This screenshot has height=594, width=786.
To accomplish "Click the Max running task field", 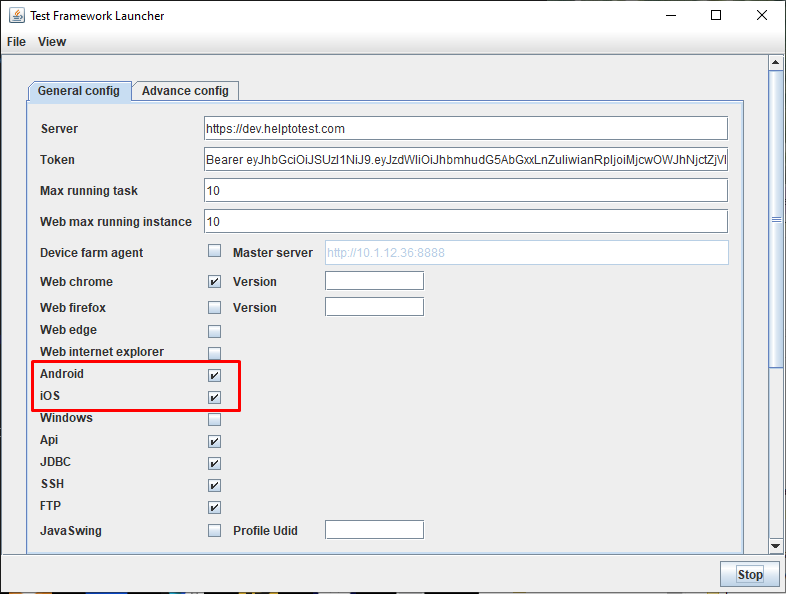I will (466, 190).
